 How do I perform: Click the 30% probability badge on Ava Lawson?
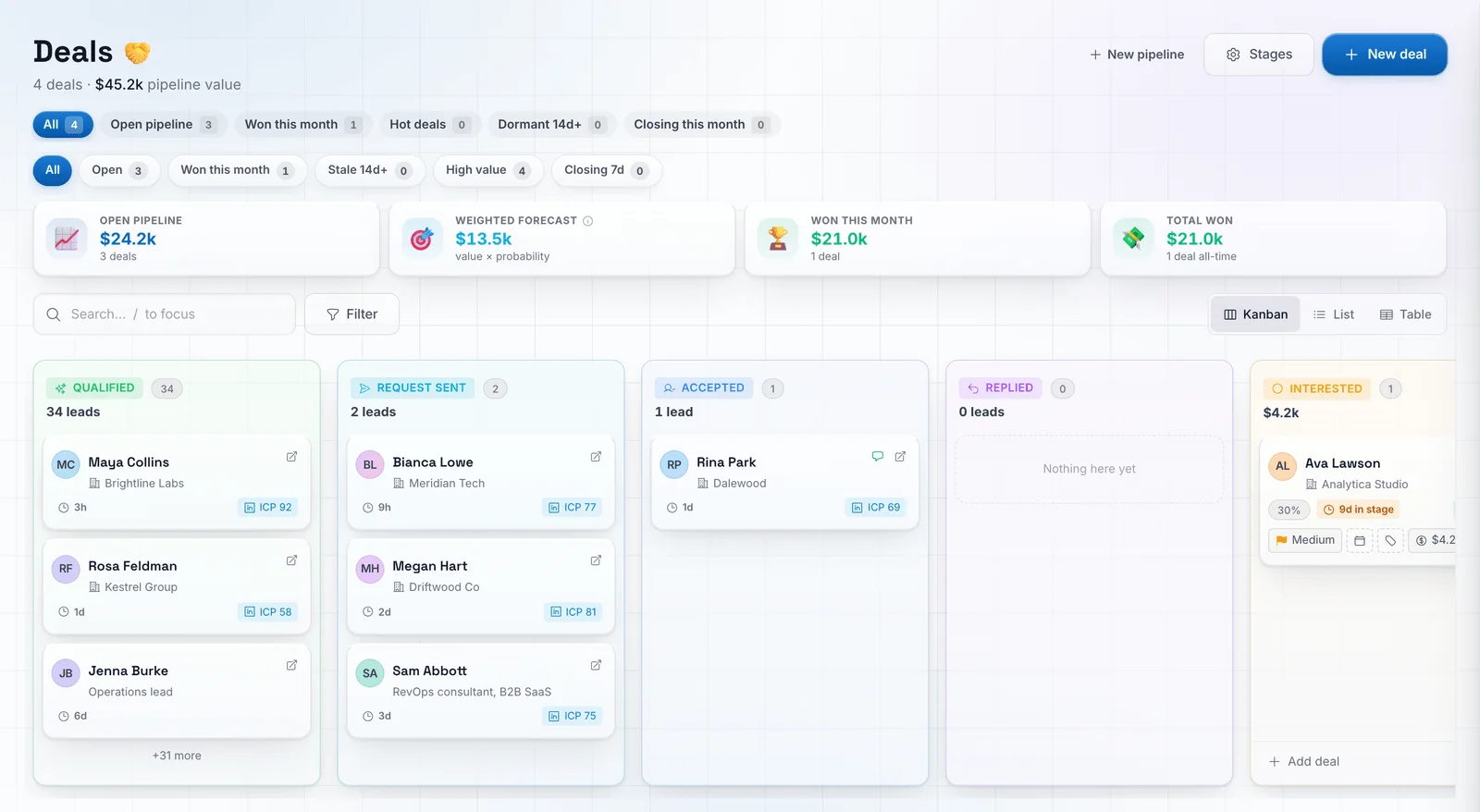tap(1289, 511)
